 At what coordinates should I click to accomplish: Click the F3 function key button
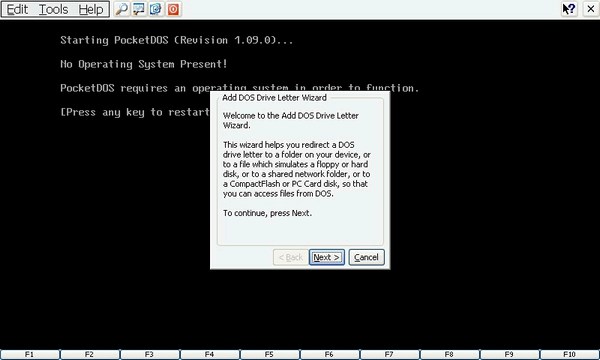click(x=150, y=354)
